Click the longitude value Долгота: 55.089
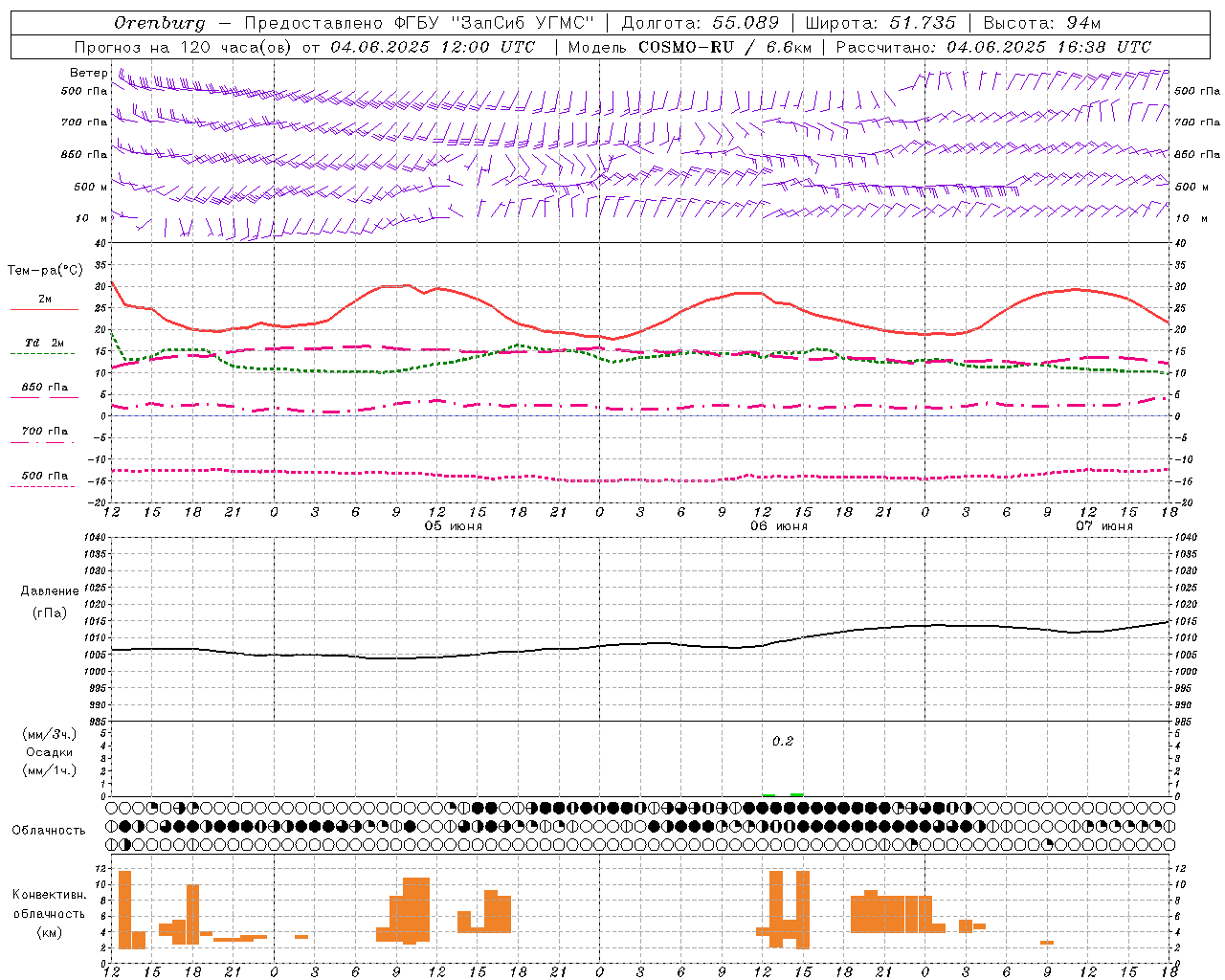 701,23
